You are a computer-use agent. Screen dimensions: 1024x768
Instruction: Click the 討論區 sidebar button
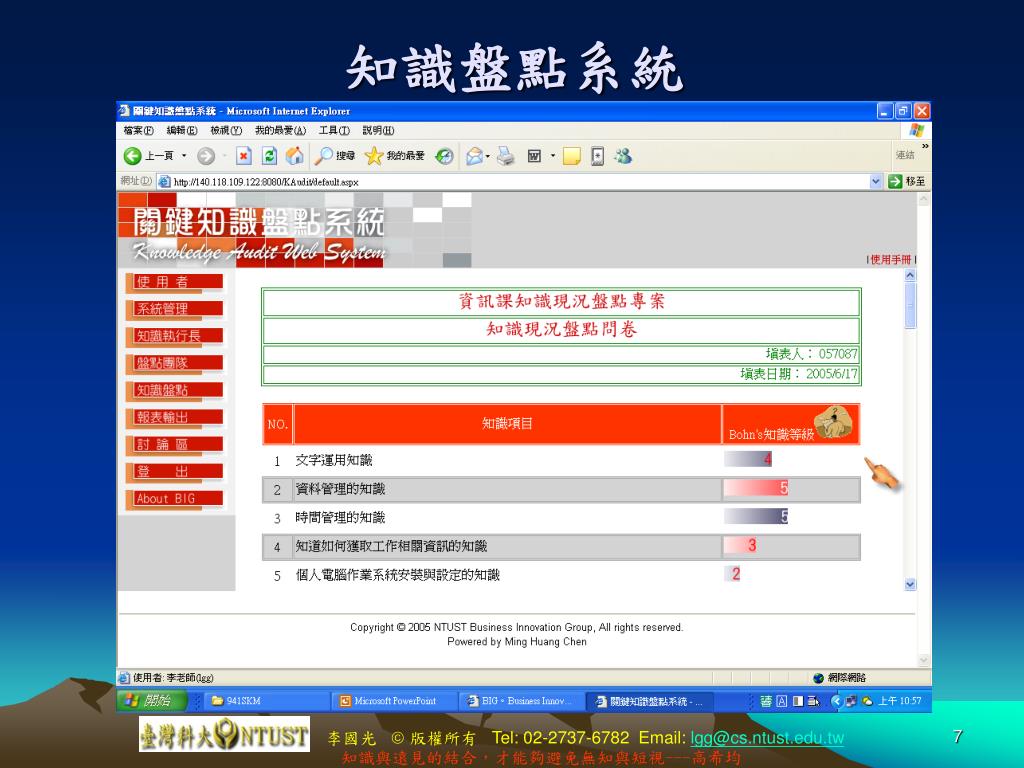174,445
